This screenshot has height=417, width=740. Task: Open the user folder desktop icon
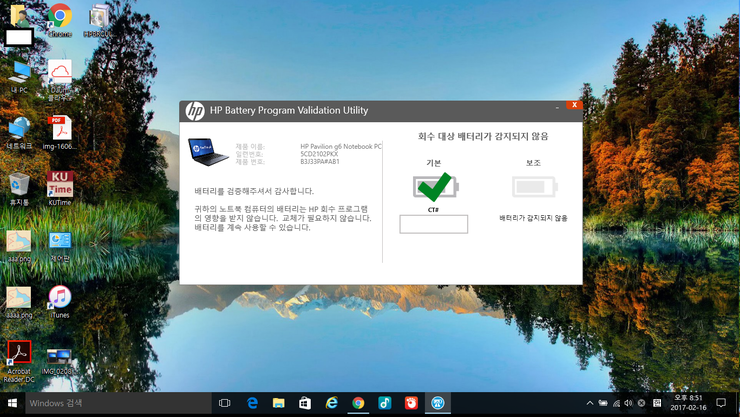coord(19,24)
